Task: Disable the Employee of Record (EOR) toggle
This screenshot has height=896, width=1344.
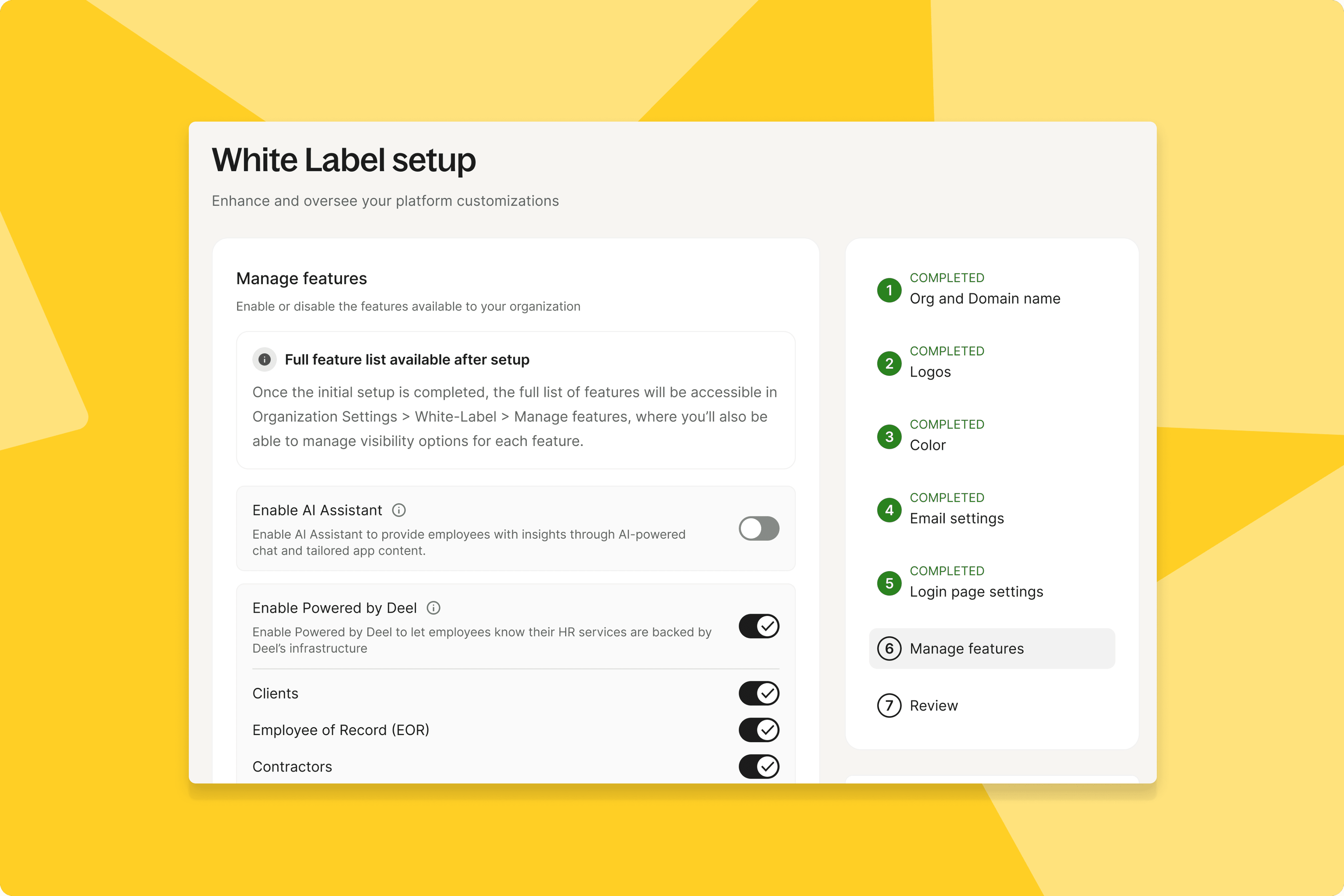Action: tap(759, 730)
